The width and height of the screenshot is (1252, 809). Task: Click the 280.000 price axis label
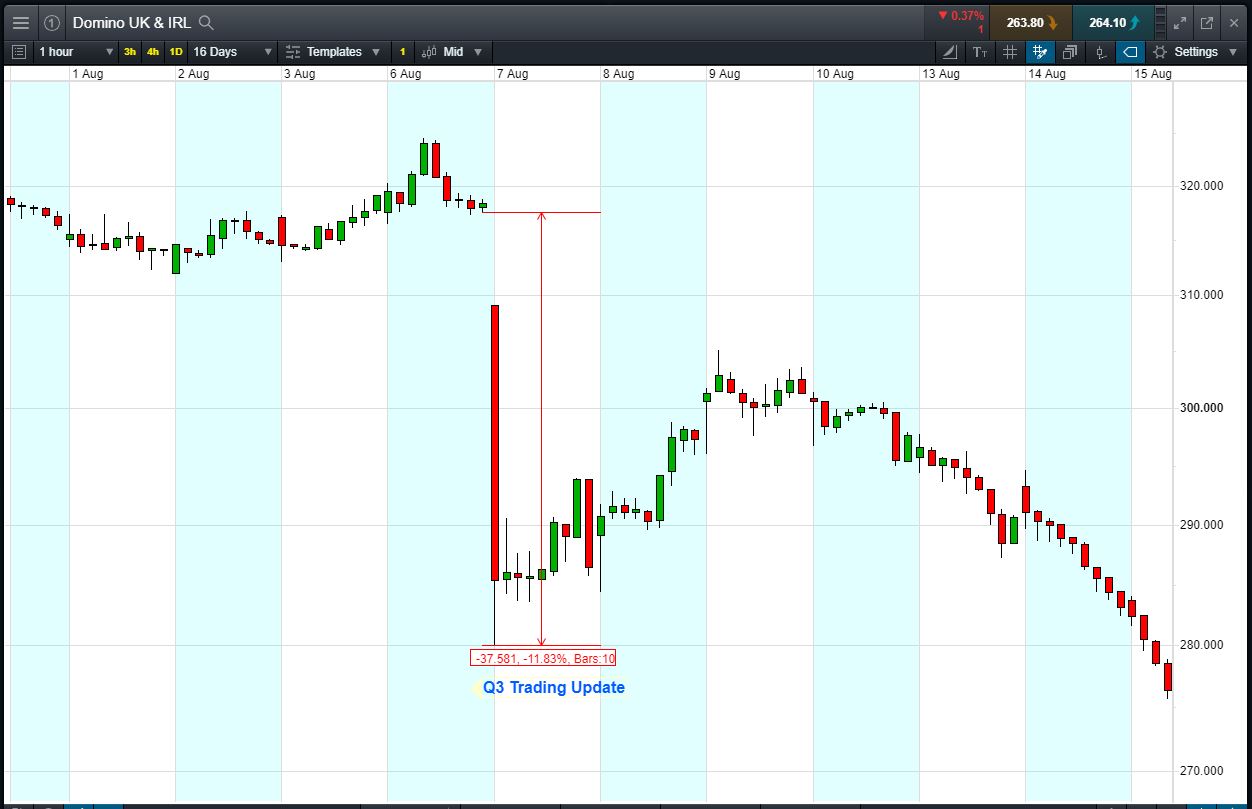(x=1201, y=645)
